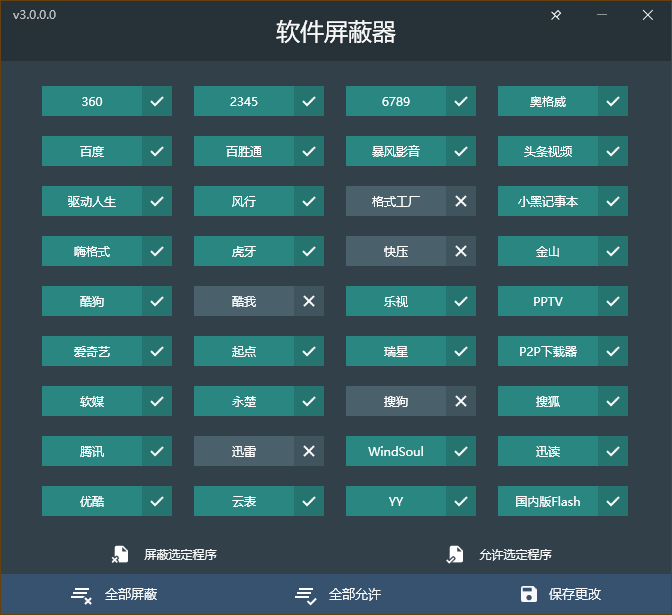
Task: Select the 搜狐 program button
Action: (x=548, y=401)
